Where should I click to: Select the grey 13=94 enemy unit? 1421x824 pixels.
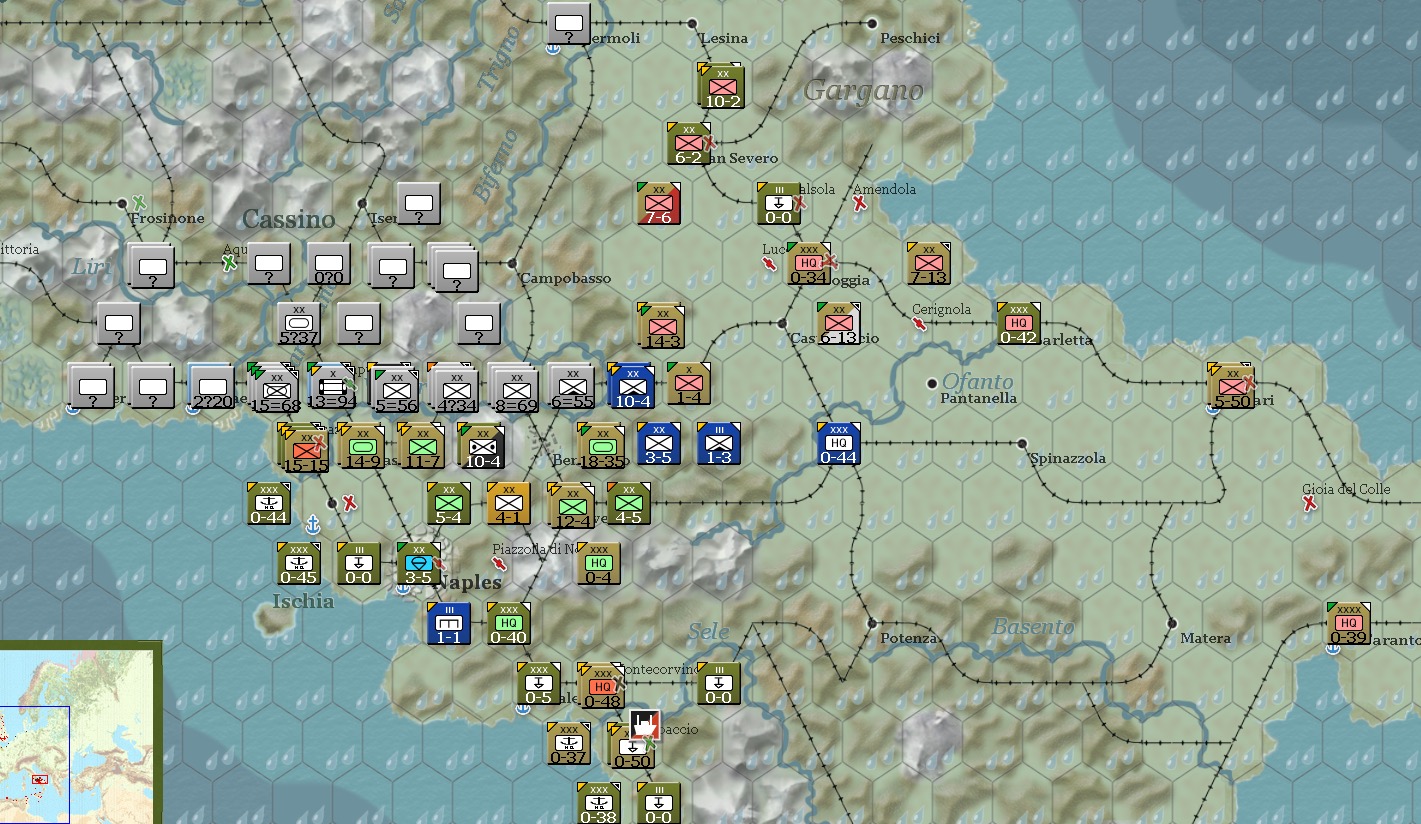coord(332,386)
